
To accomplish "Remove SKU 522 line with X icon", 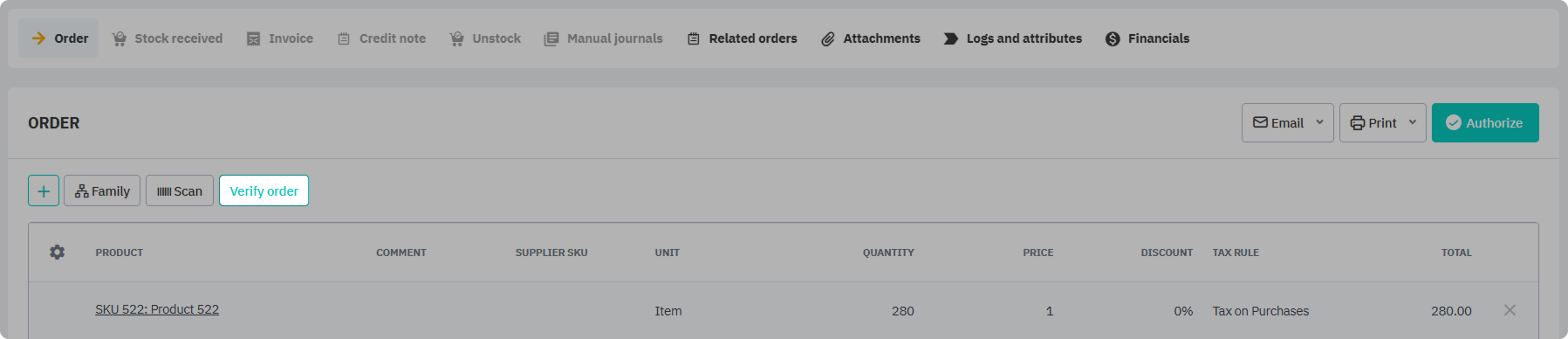I will 1510,310.
